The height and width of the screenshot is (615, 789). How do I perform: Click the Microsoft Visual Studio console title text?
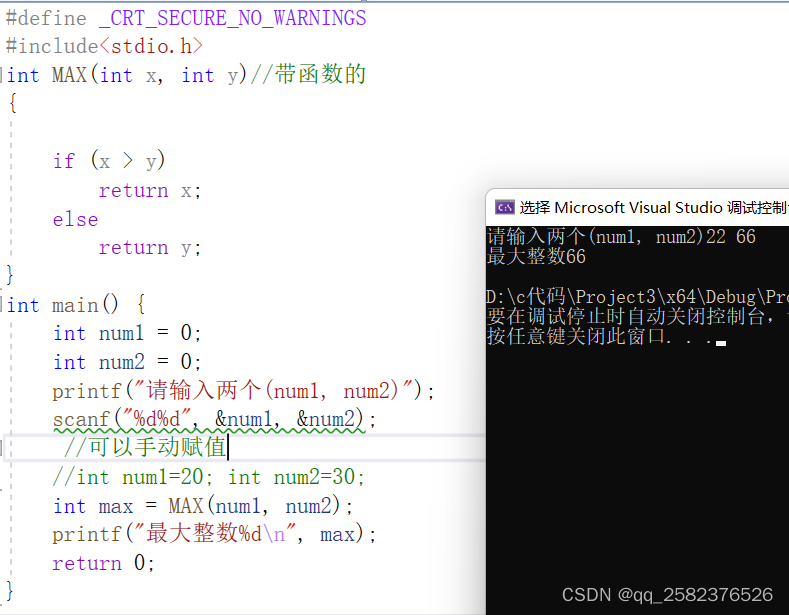tap(654, 208)
